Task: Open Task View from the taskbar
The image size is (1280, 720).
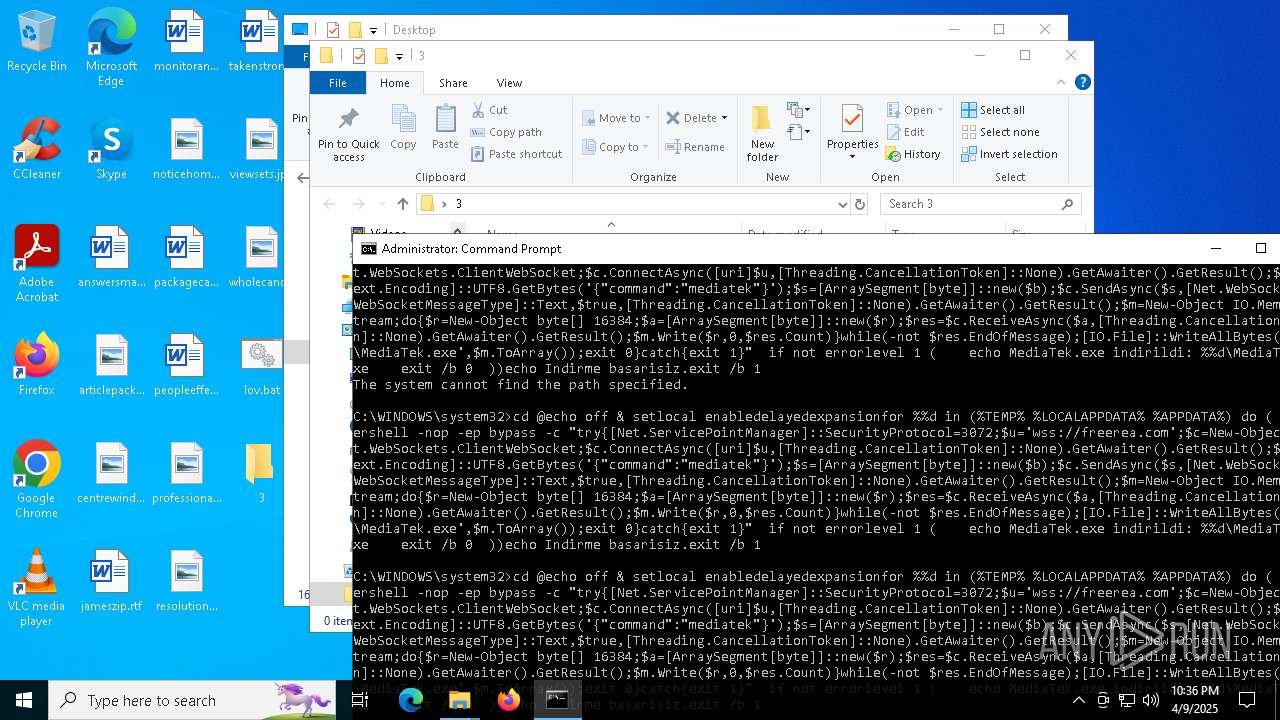Action: [x=361, y=700]
